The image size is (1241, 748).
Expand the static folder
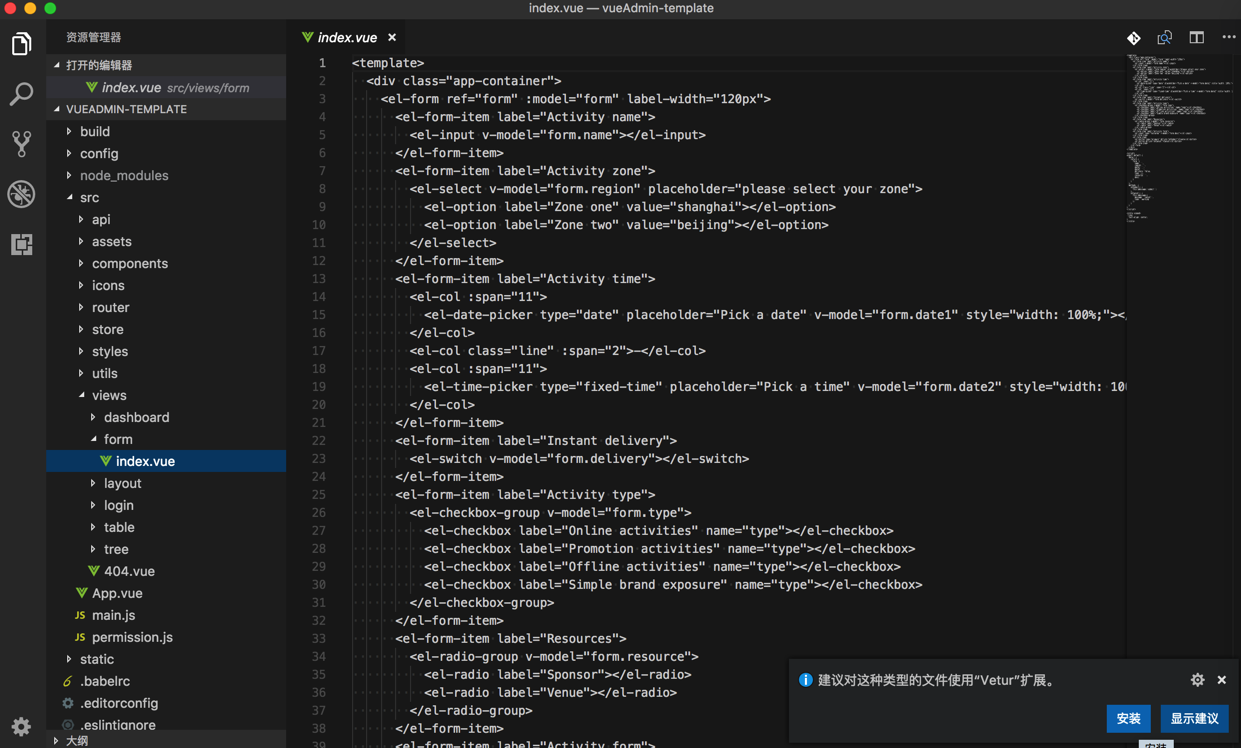tap(69, 659)
